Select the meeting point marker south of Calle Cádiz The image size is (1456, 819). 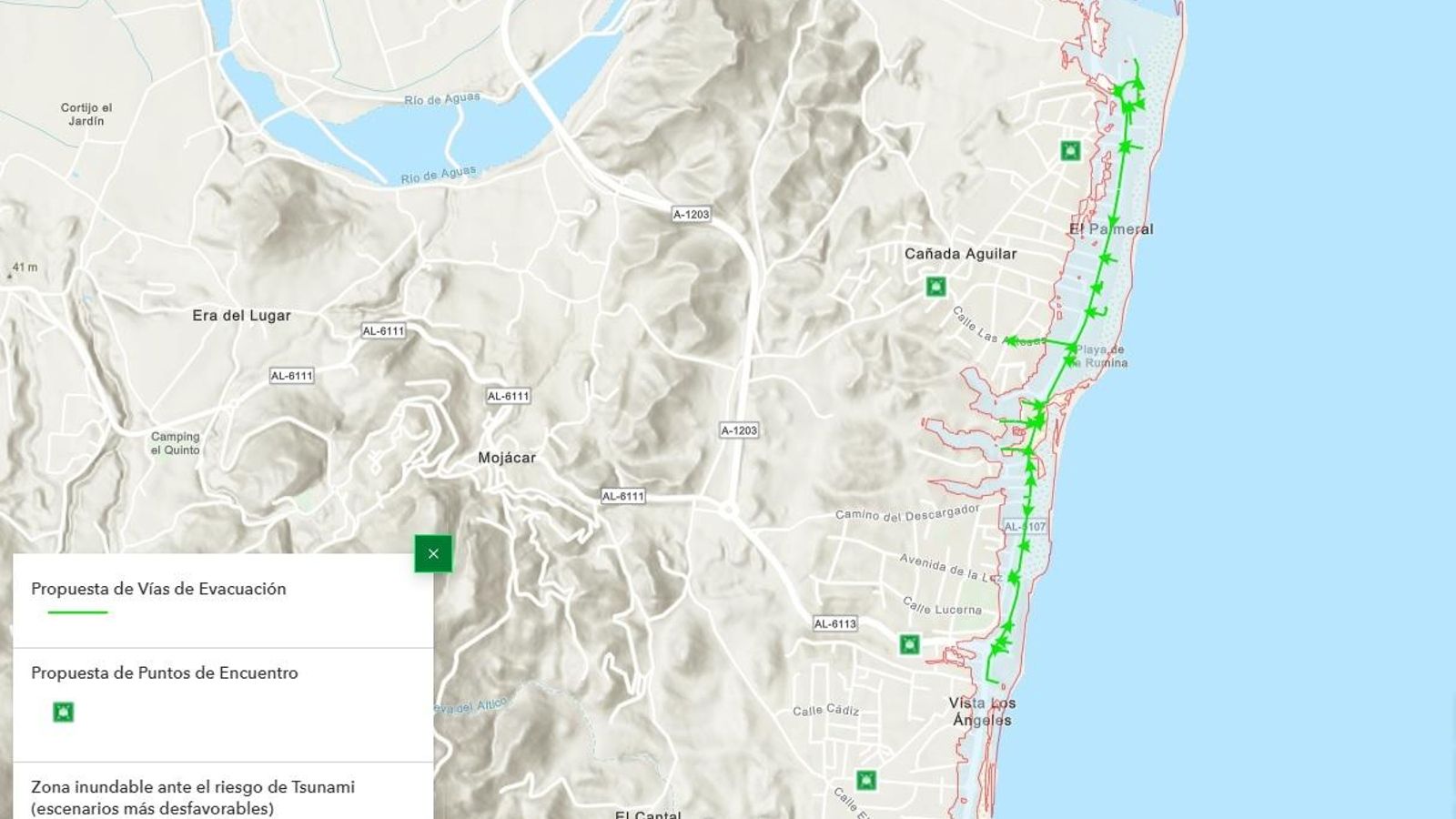point(866,780)
